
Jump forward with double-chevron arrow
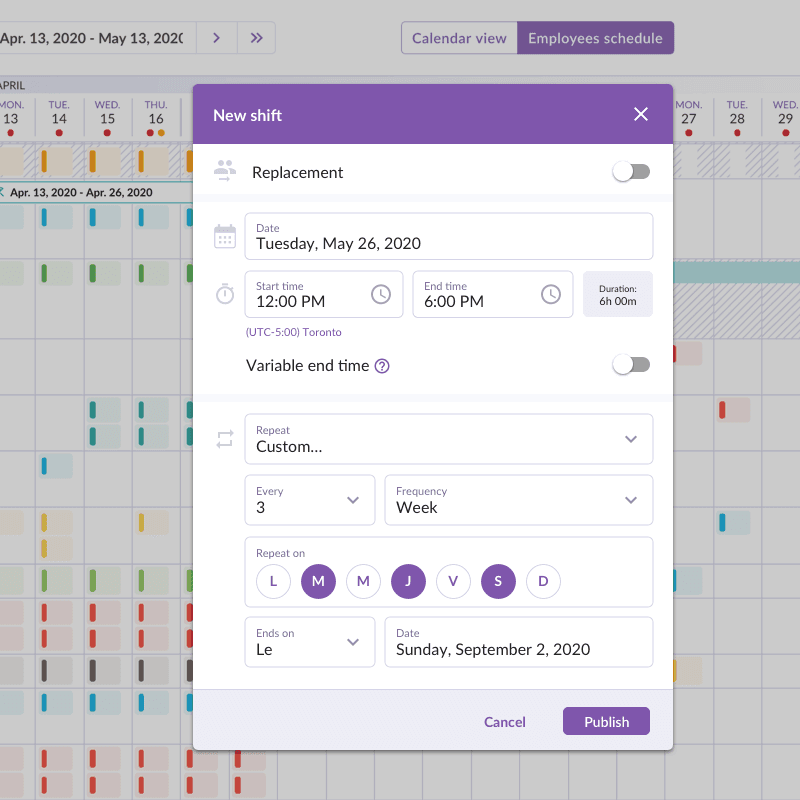pyautogui.click(x=257, y=38)
